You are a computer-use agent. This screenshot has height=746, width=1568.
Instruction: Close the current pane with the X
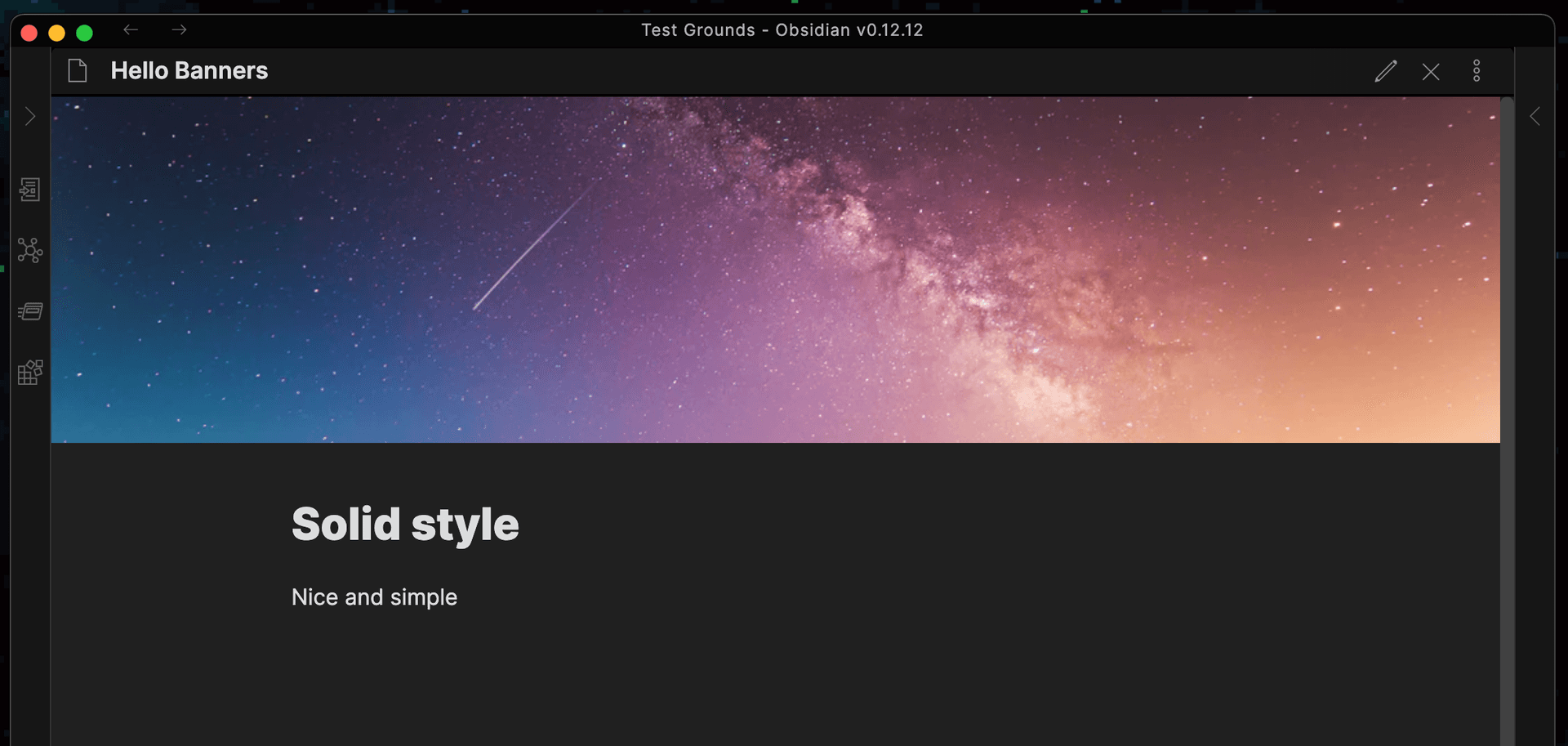click(1431, 71)
